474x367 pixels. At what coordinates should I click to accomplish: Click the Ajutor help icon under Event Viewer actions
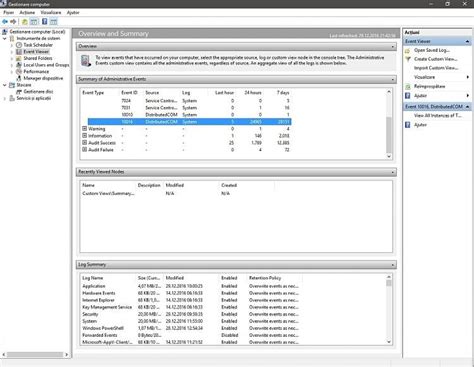[x=407, y=96]
